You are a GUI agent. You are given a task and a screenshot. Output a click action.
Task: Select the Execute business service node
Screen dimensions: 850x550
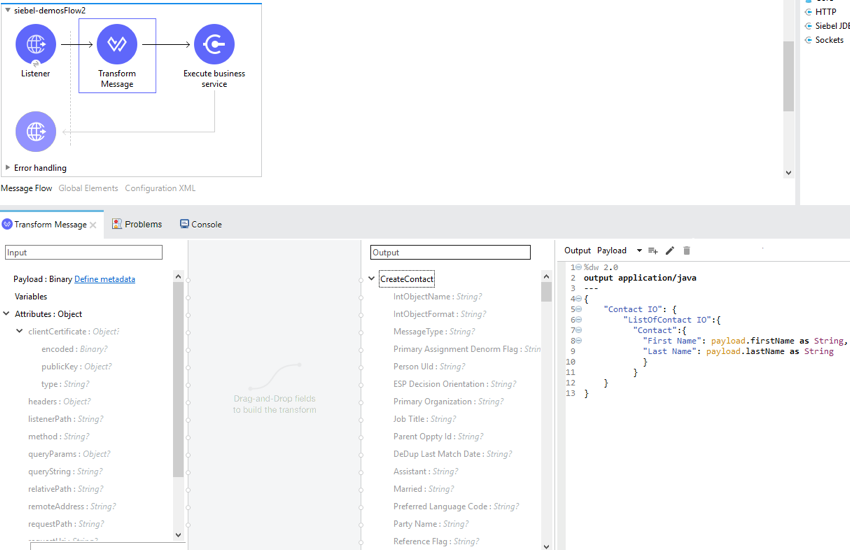point(214,45)
